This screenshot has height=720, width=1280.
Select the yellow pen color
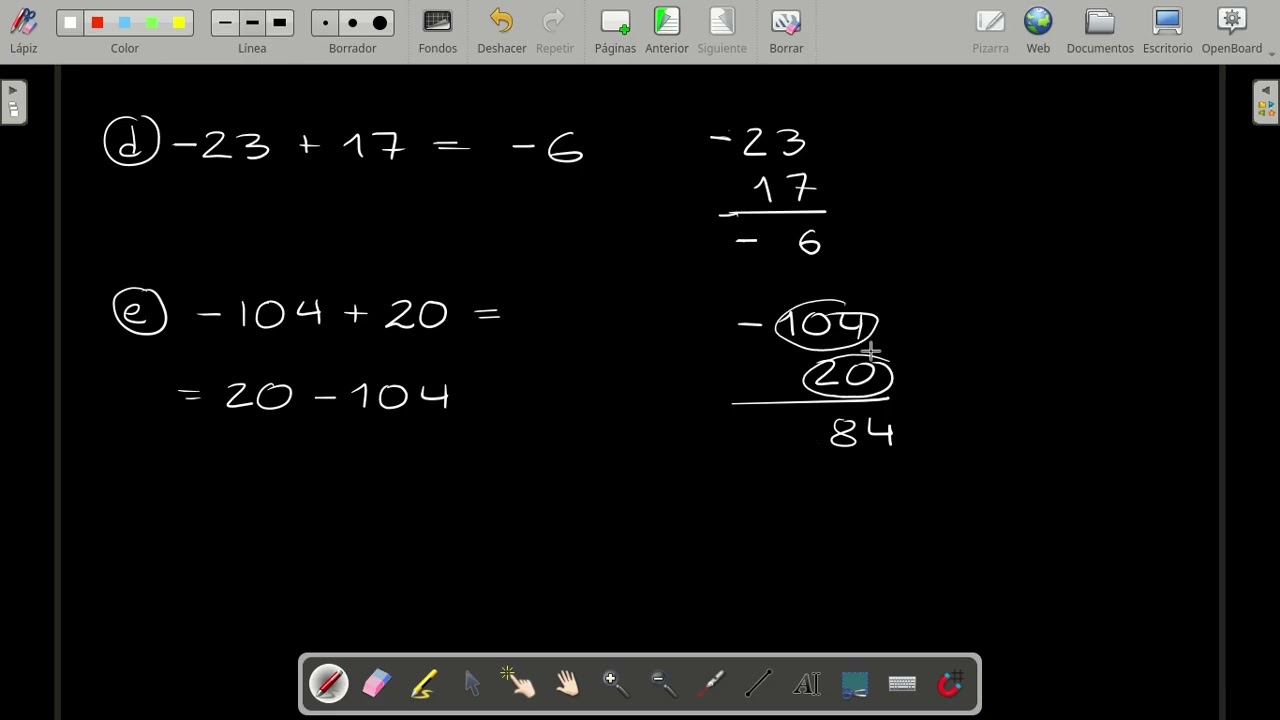pos(178,23)
